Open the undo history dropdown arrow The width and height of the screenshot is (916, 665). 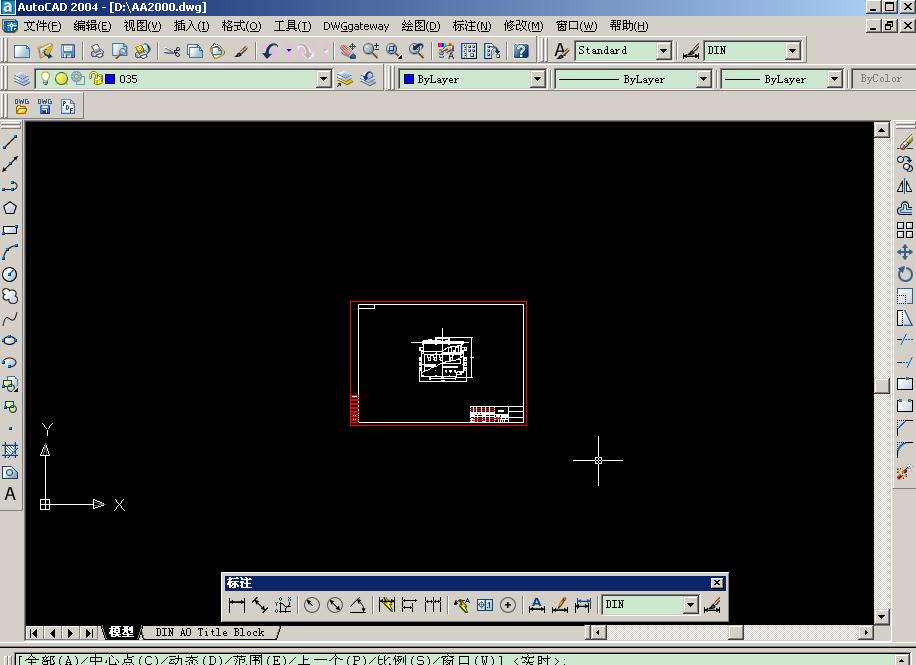click(x=289, y=51)
